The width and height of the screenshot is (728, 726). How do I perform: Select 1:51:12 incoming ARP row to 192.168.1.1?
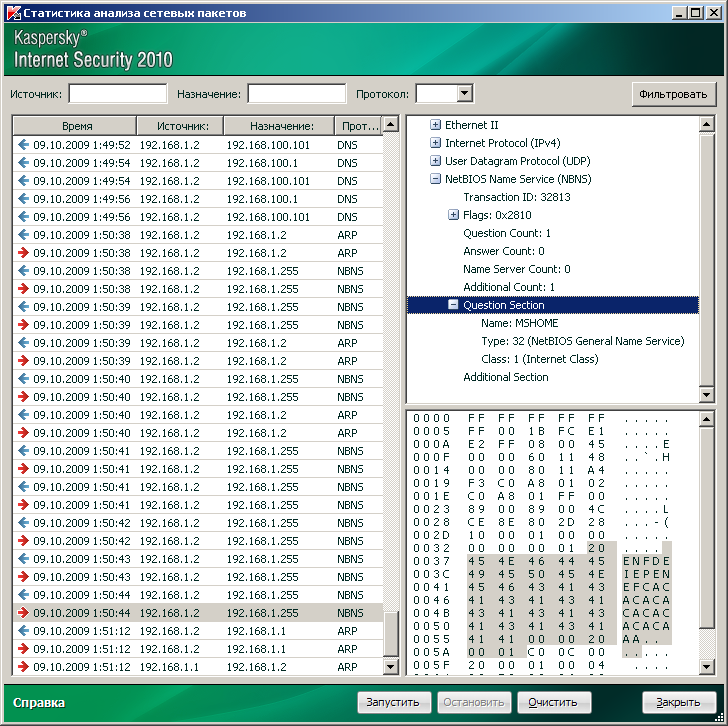click(198, 631)
